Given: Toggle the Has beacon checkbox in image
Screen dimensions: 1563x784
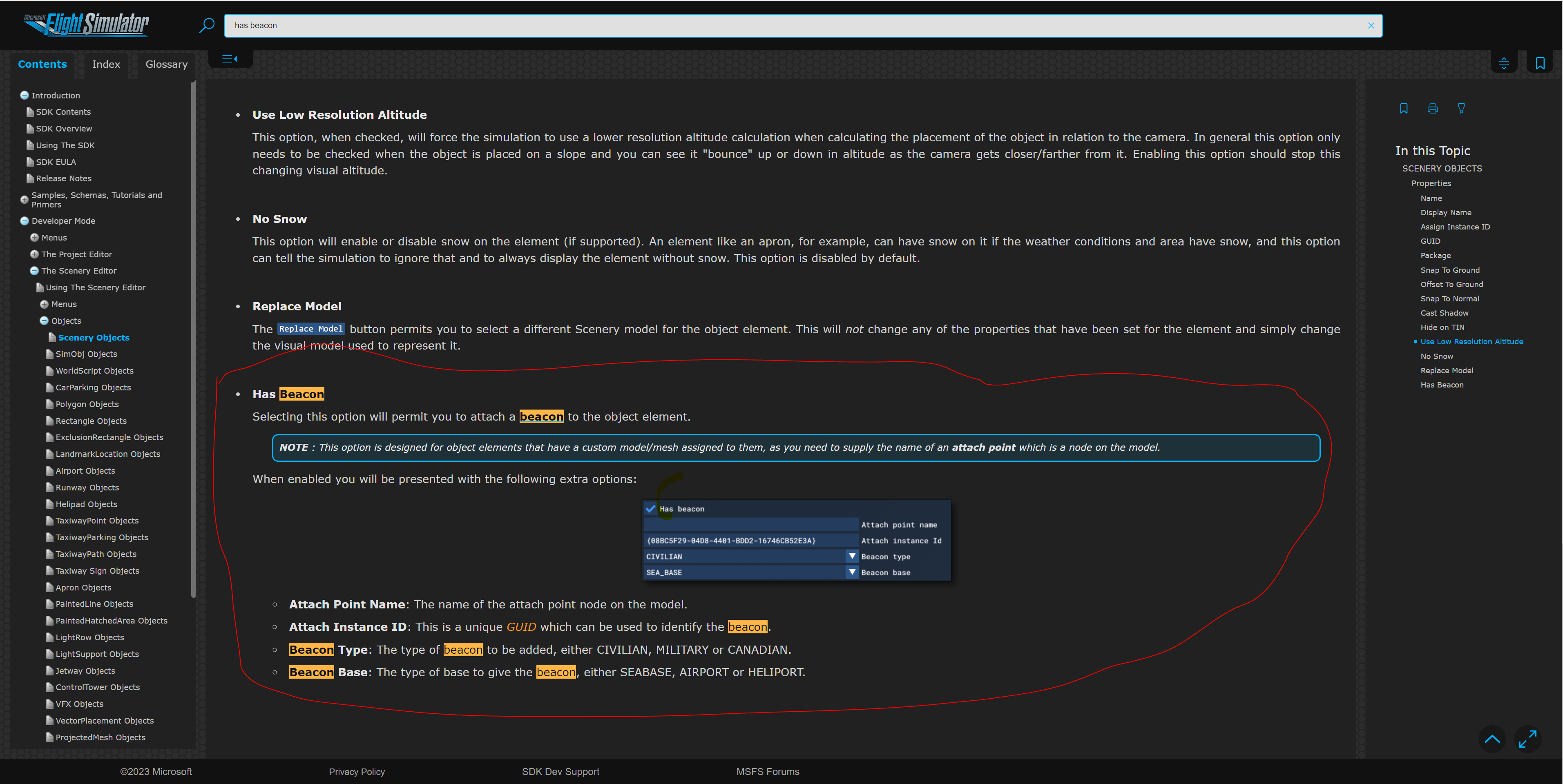Looking at the screenshot, I should point(650,509).
